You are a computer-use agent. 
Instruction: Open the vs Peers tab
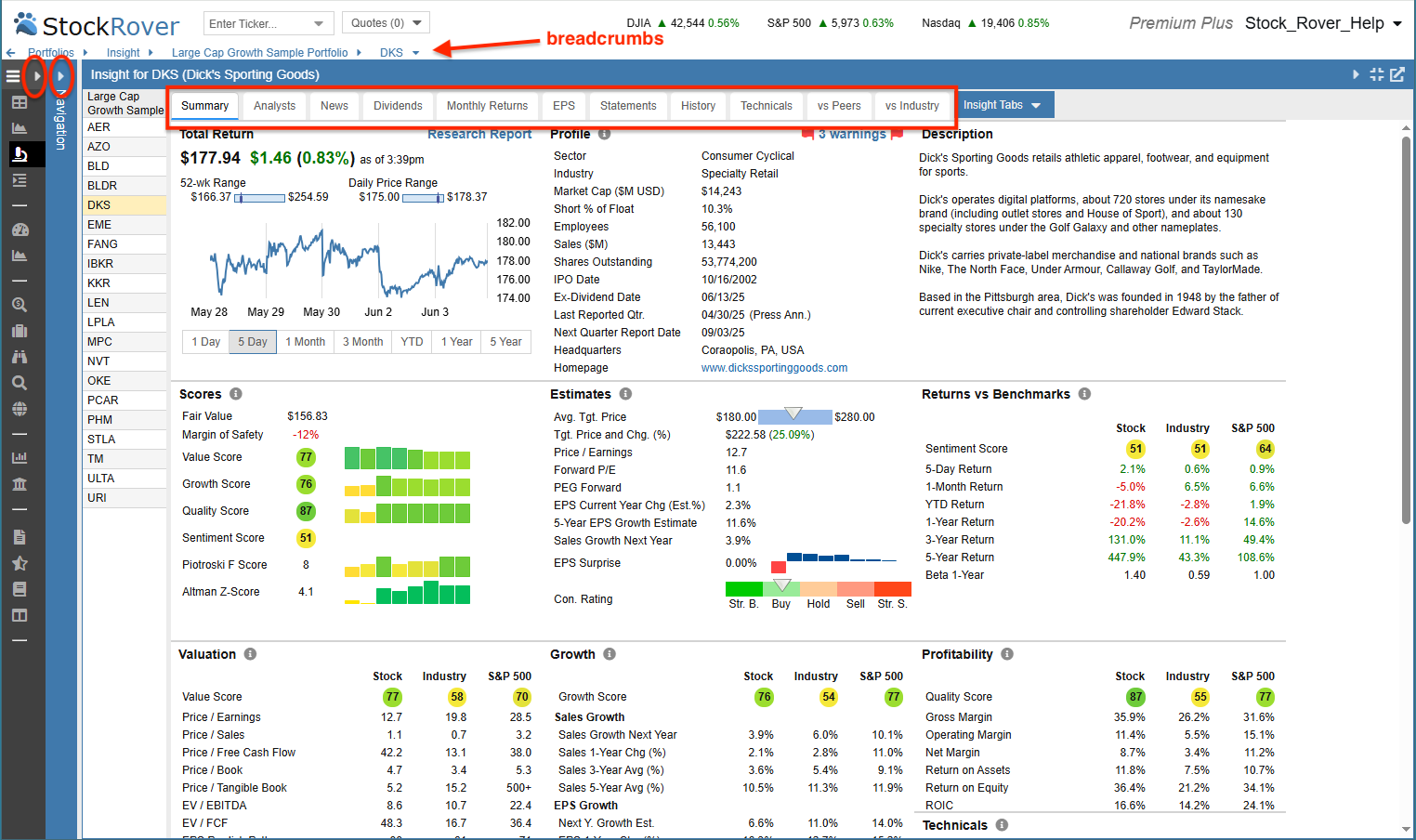pos(839,106)
